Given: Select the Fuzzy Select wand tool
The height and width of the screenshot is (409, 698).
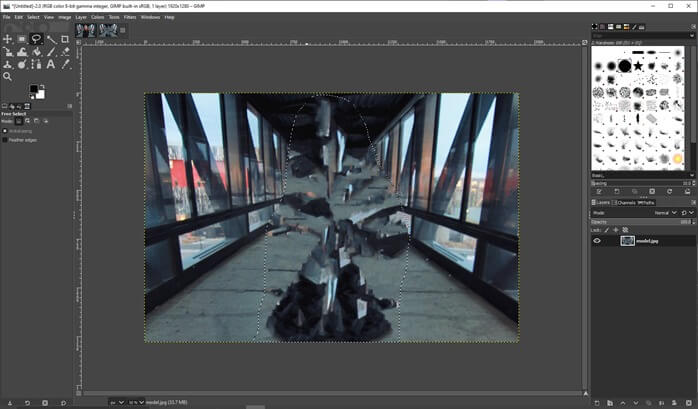Looking at the screenshot, I should click(51, 39).
